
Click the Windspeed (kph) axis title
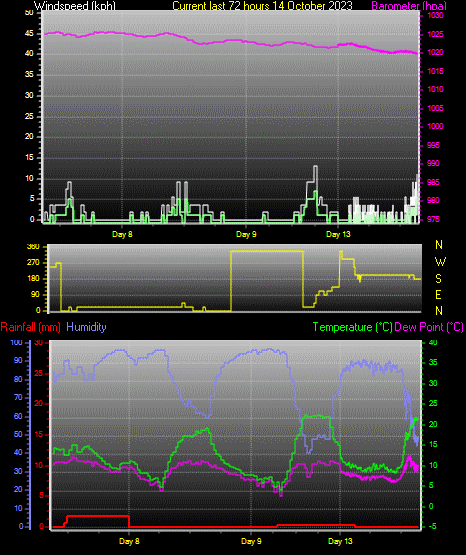75,6
